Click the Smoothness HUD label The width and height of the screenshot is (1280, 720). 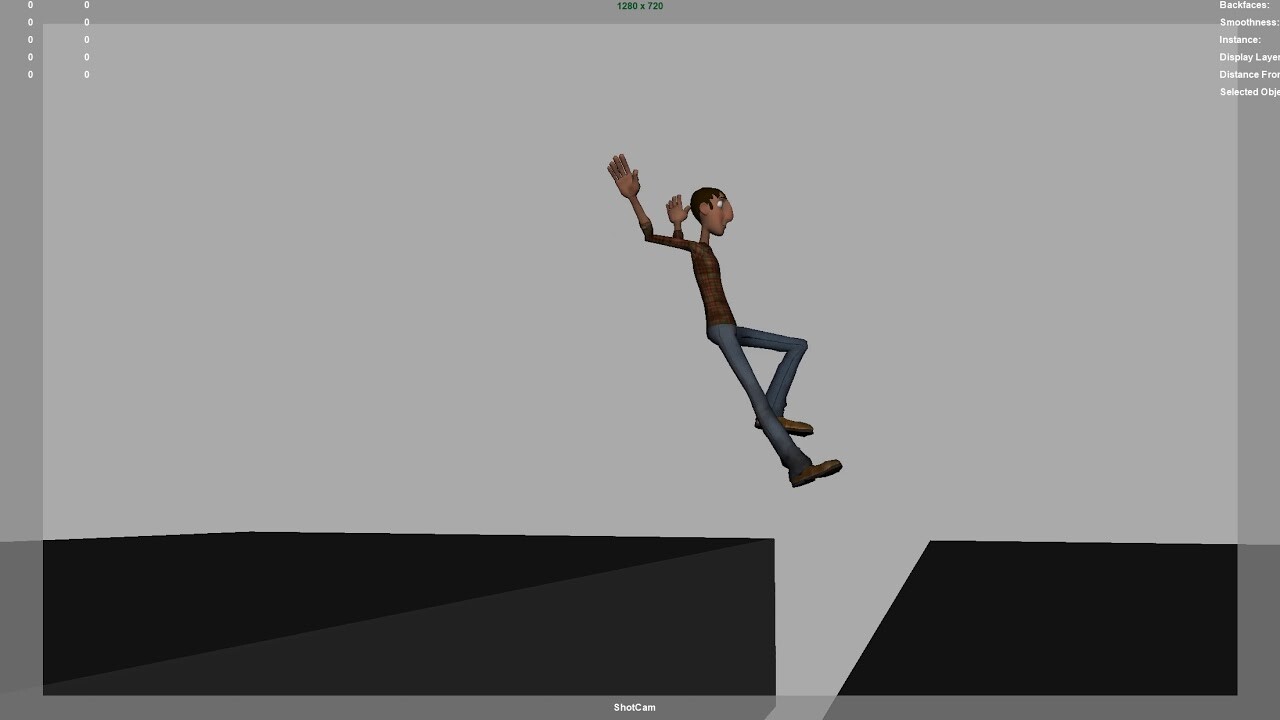pos(1247,22)
